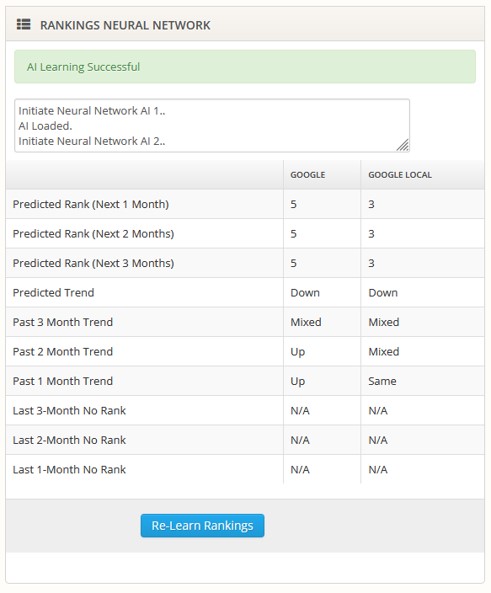Image resolution: width=491 pixels, height=593 pixels.
Task: Click the GOOGLE column header
Action: [x=308, y=175]
